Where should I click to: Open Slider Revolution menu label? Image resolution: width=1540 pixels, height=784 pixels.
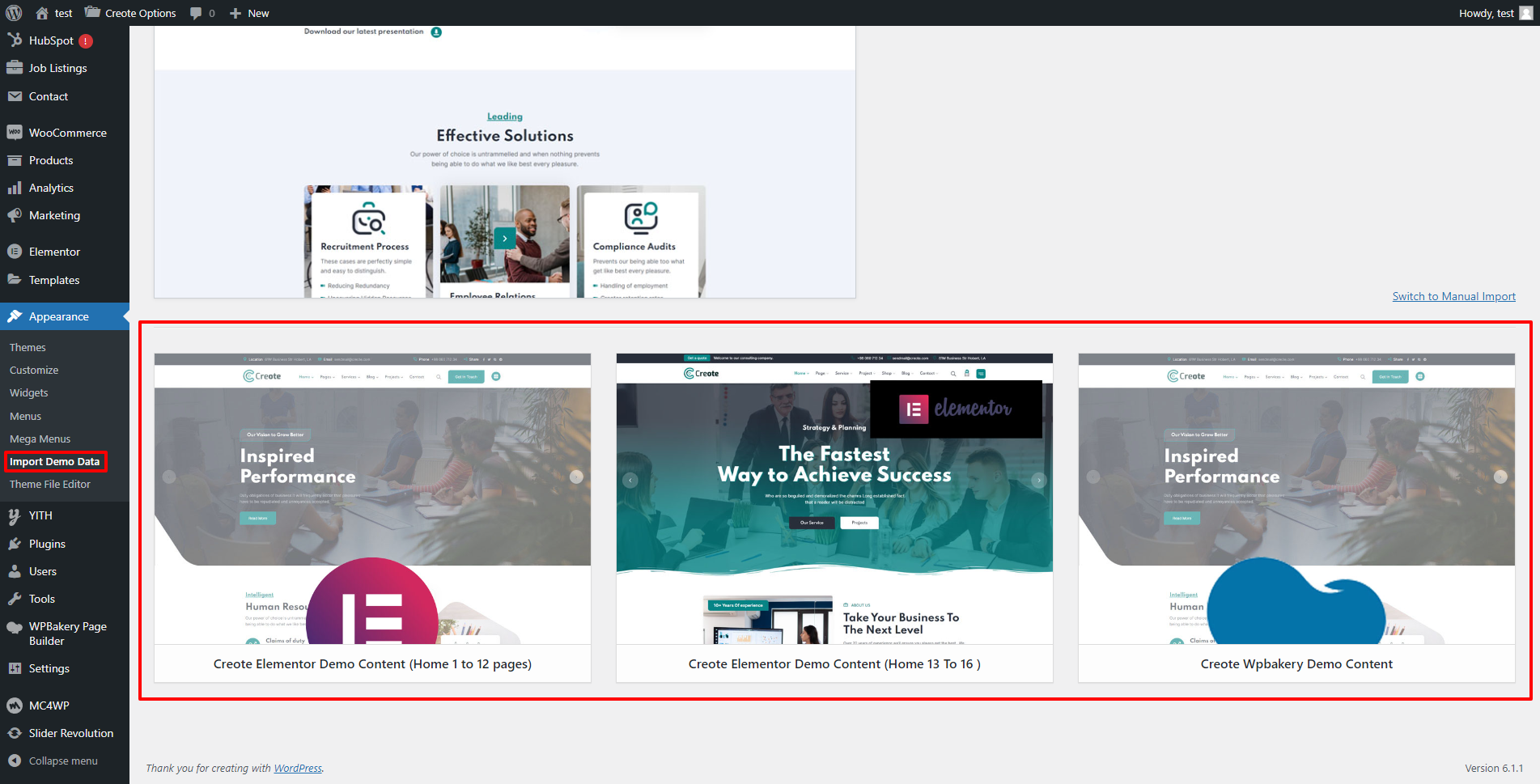point(71,733)
